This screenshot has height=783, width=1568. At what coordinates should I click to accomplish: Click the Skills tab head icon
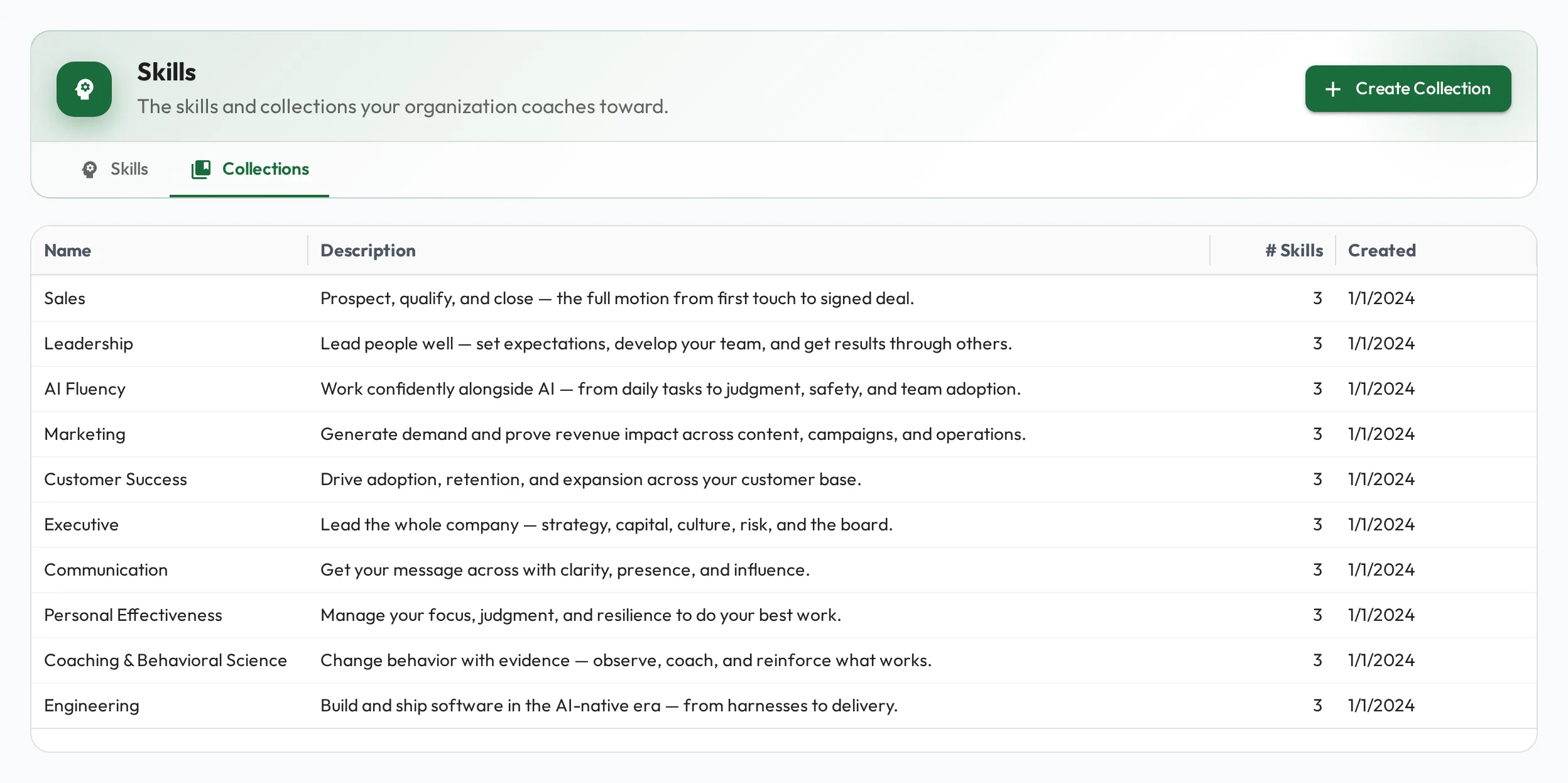[90, 169]
